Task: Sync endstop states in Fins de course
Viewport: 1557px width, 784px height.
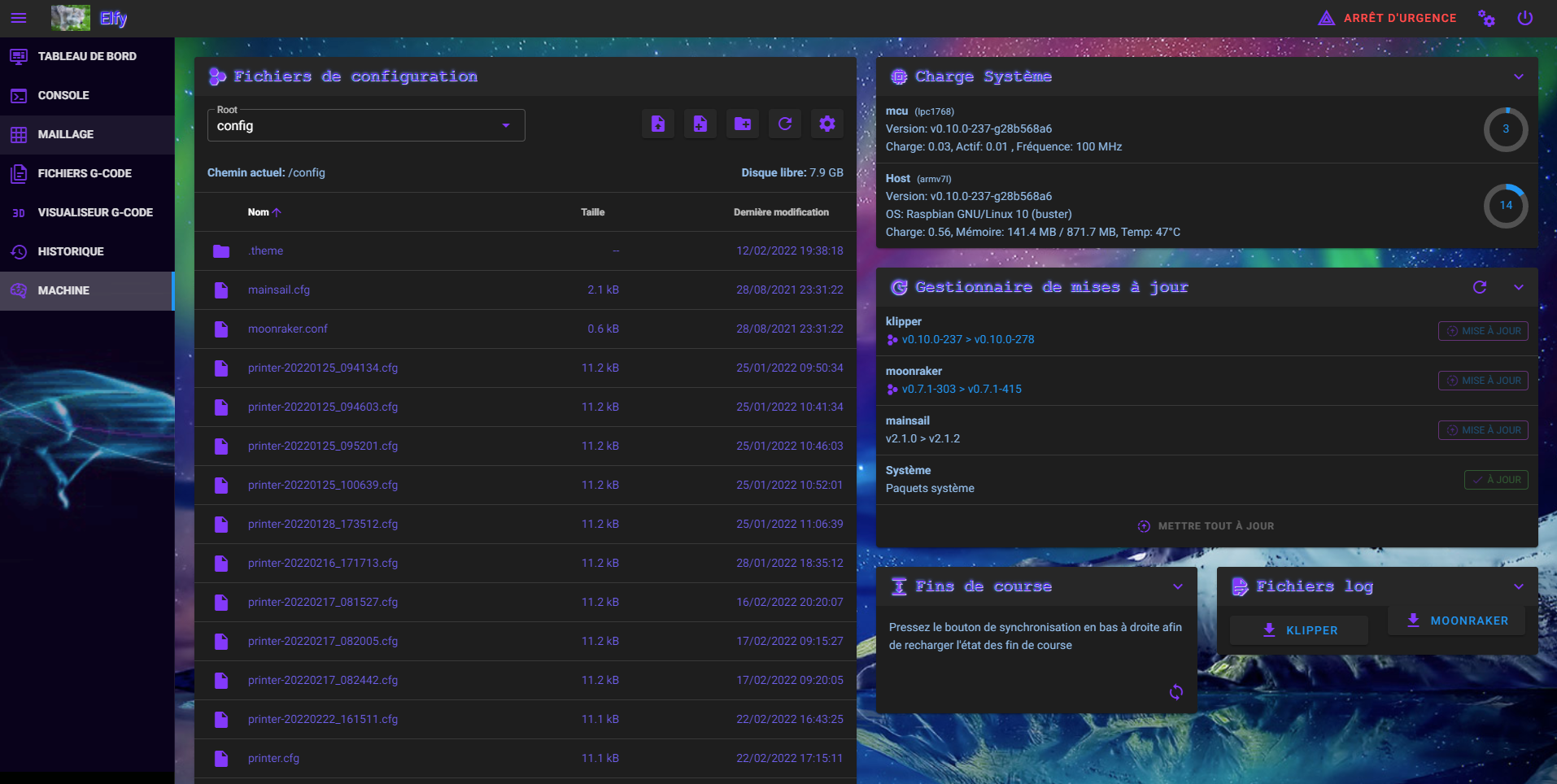Action: pos(1175,692)
